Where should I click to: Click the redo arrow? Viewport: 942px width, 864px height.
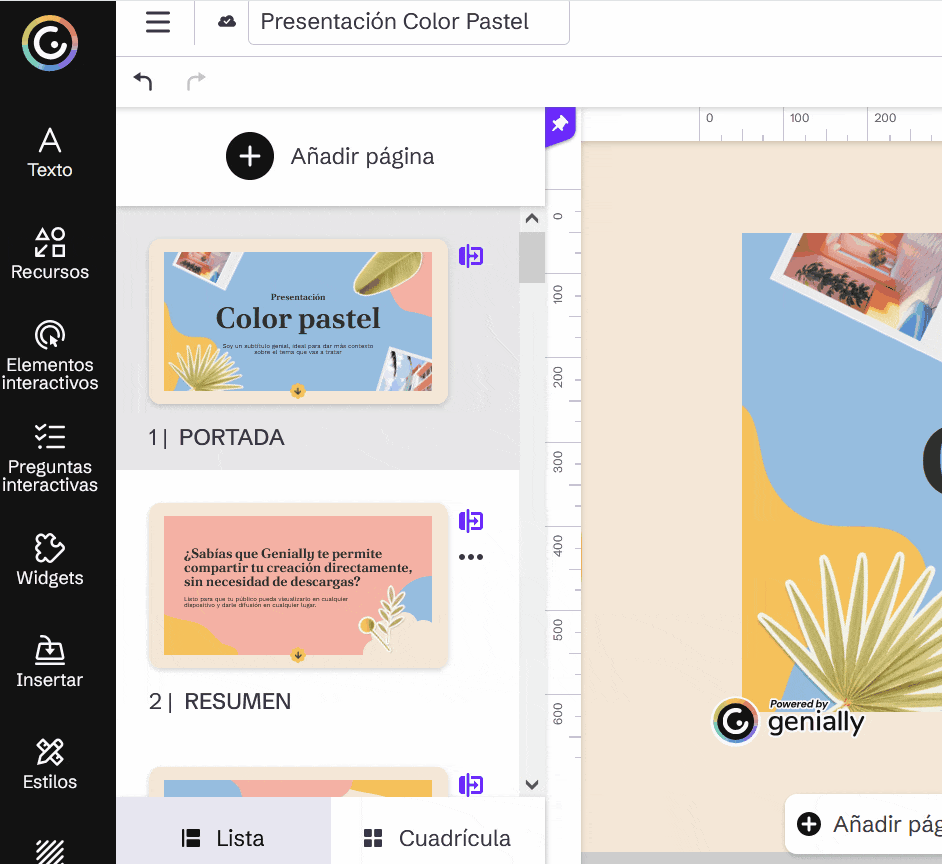click(196, 81)
